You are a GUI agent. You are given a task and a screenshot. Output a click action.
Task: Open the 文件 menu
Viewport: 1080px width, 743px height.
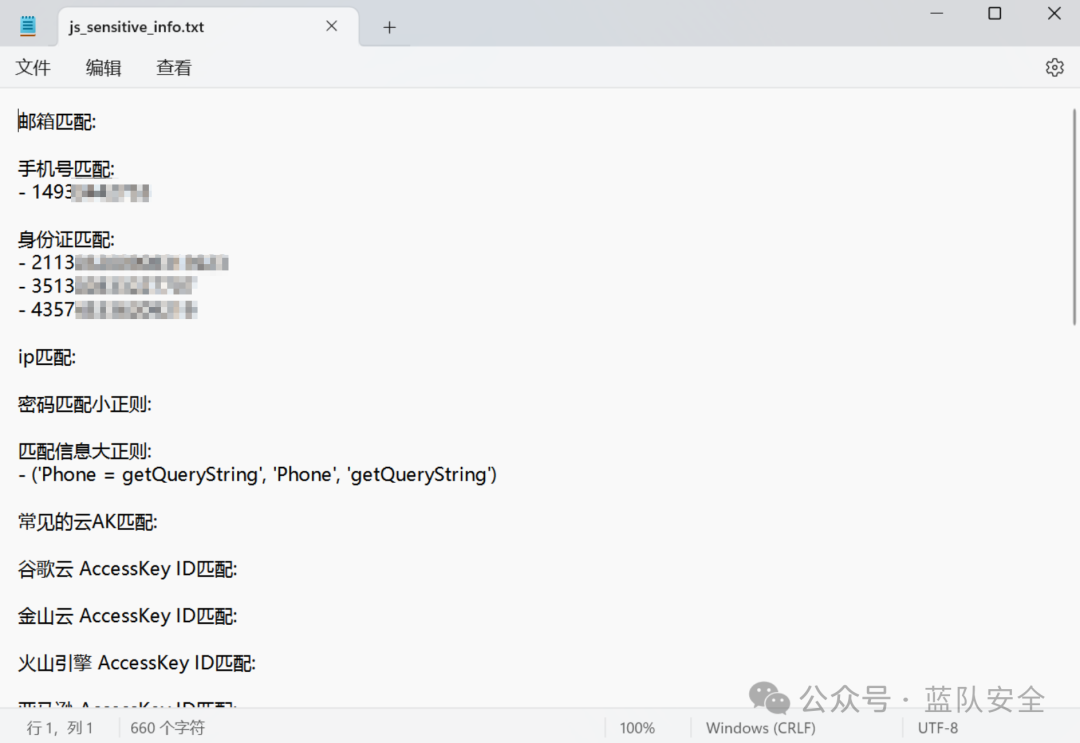click(33, 67)
